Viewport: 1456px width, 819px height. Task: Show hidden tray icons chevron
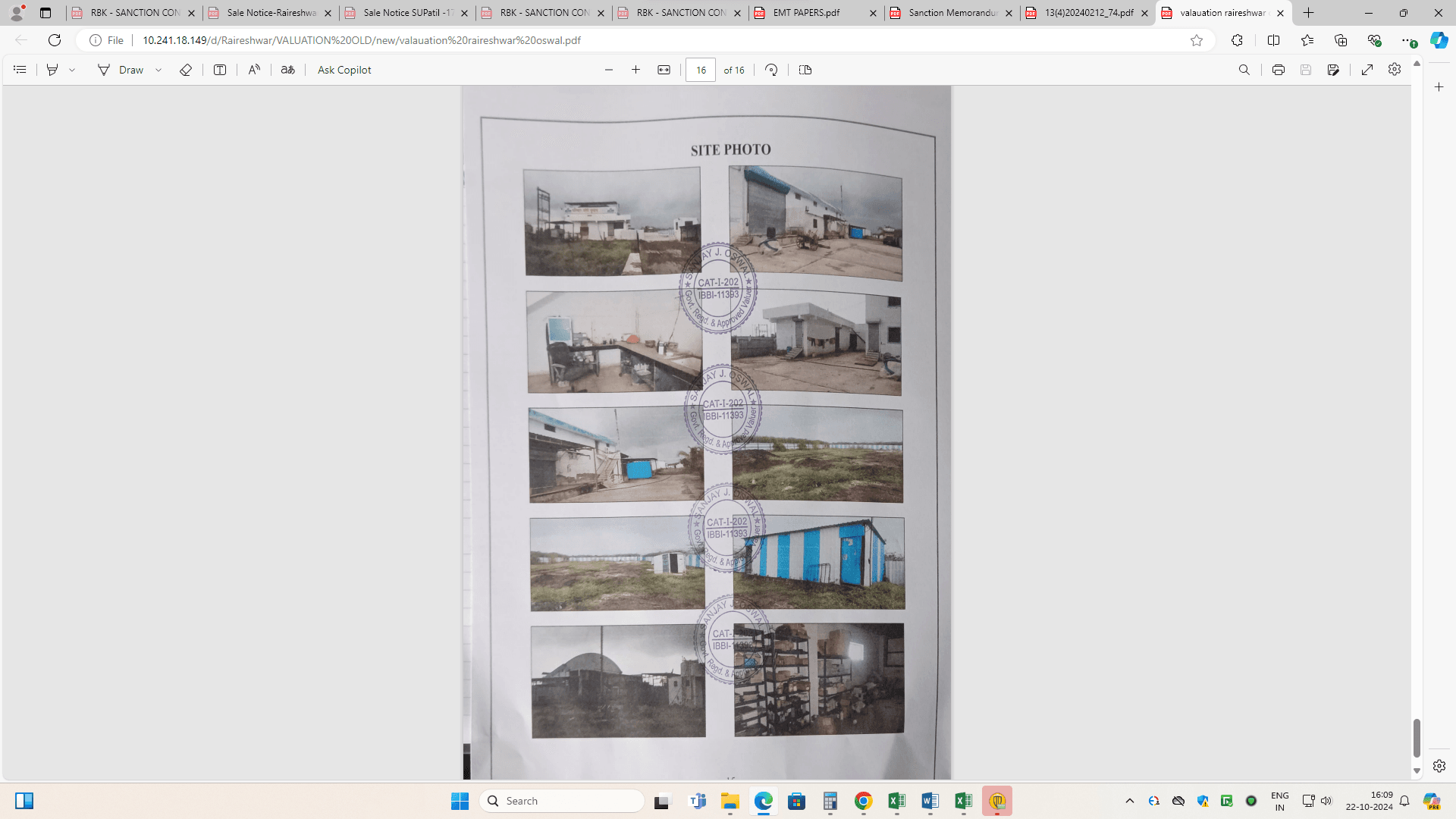pyautogui.click(x=1130, y=801)
